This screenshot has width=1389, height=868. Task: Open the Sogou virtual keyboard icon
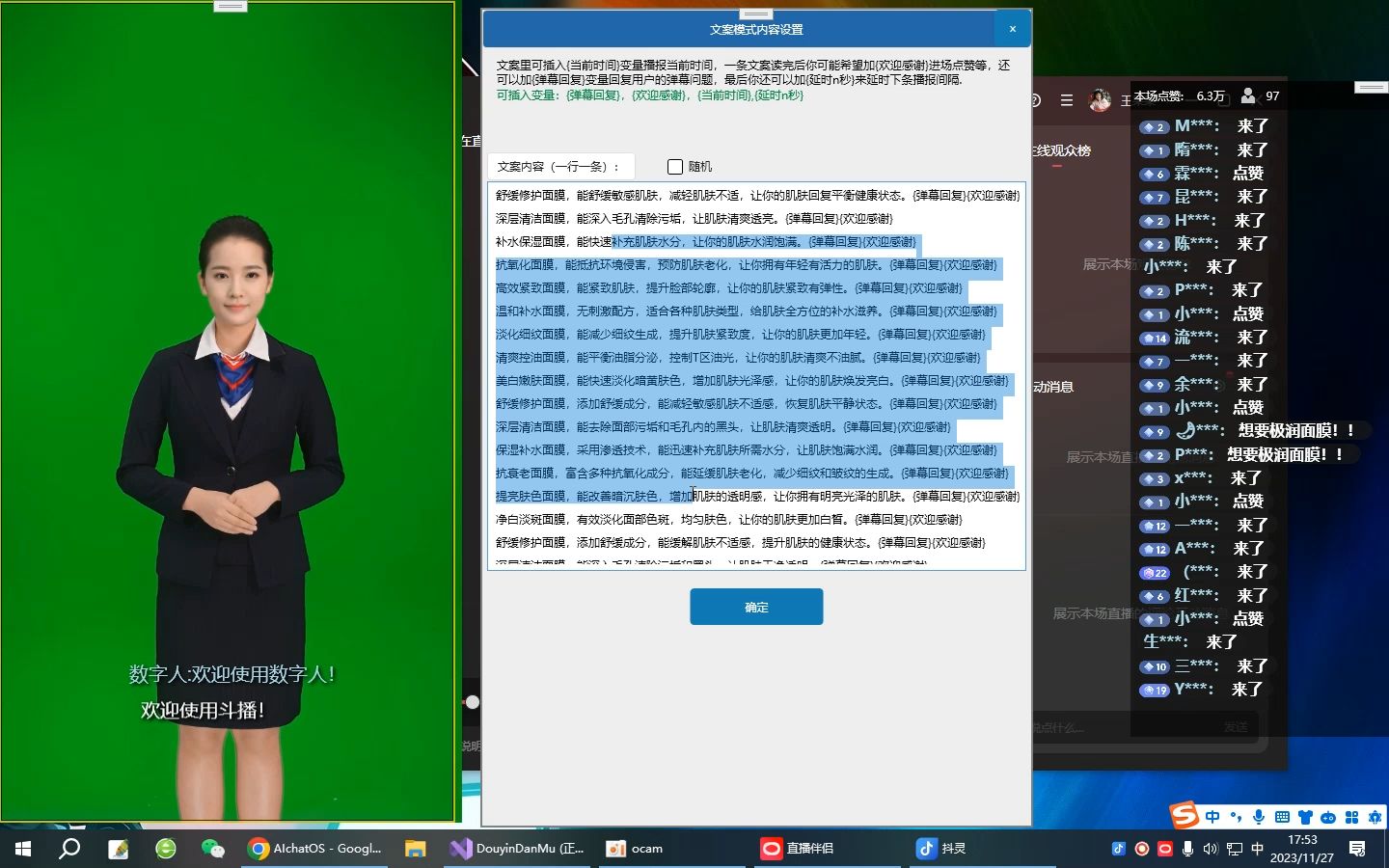[1283, 818]
